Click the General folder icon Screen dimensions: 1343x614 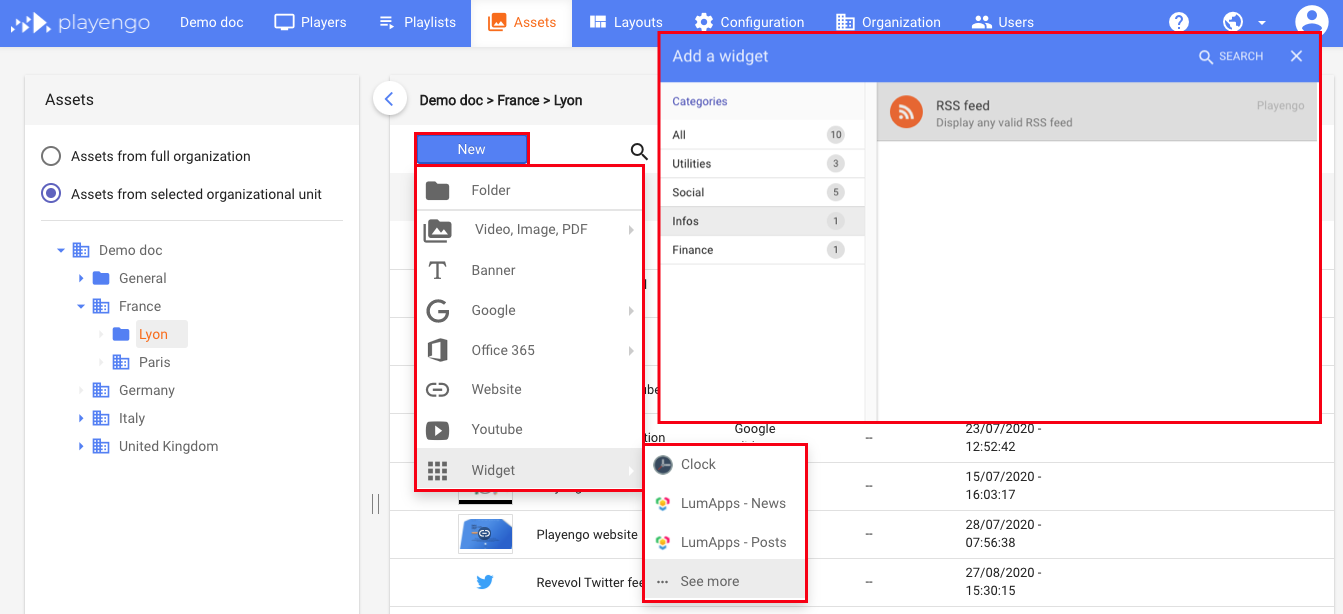click(x=101, y=278)
